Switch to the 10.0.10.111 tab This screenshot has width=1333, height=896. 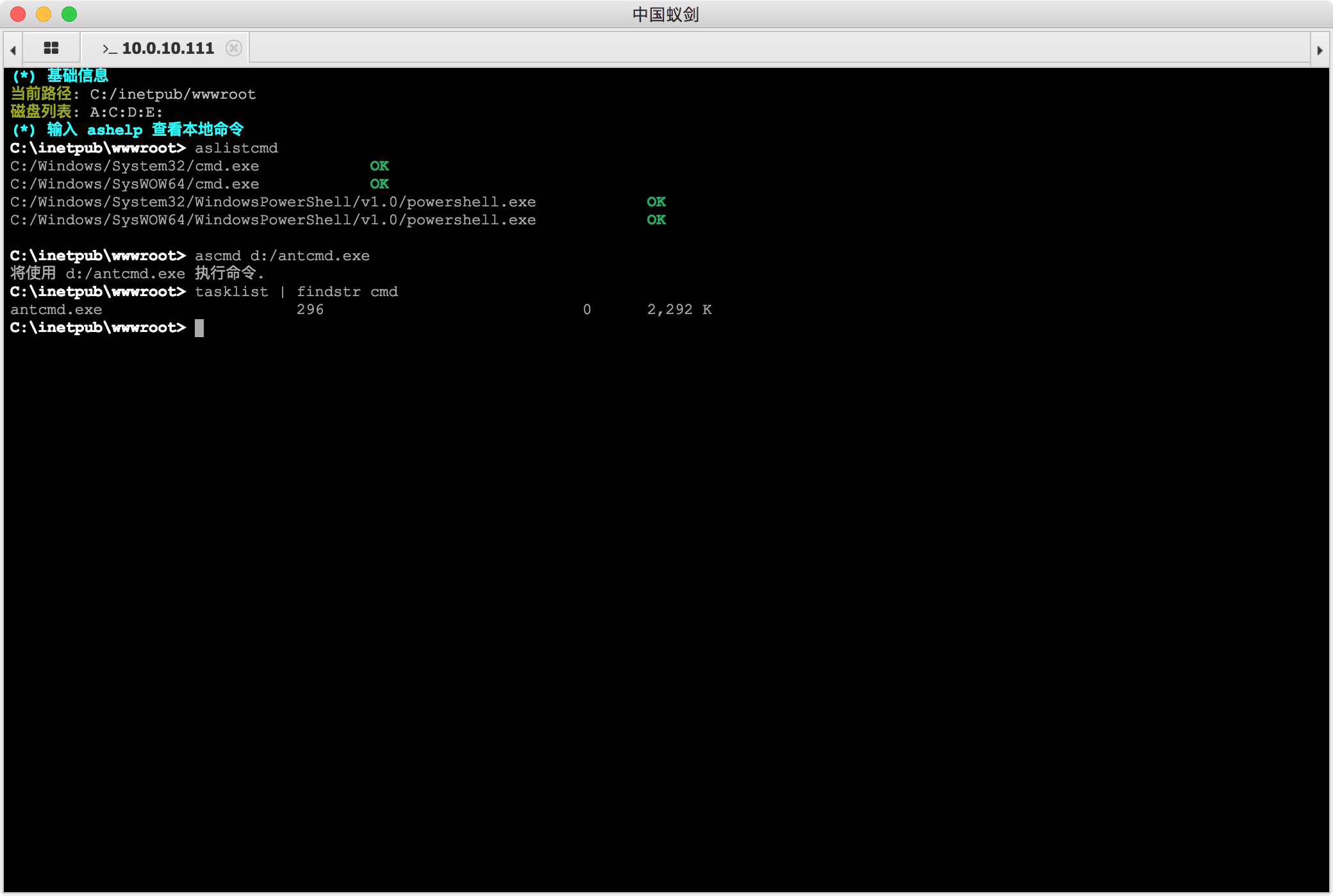click(167, 48)
